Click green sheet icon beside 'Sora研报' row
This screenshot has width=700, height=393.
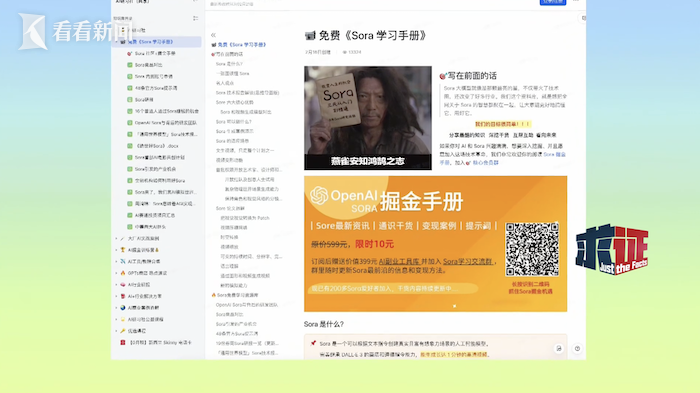click(130, 100)
